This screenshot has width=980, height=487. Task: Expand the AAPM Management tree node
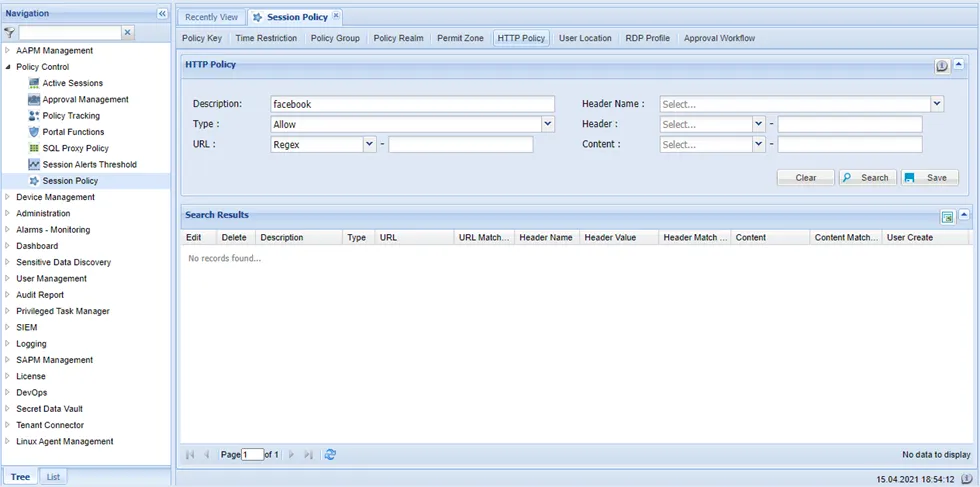[8, 51]
